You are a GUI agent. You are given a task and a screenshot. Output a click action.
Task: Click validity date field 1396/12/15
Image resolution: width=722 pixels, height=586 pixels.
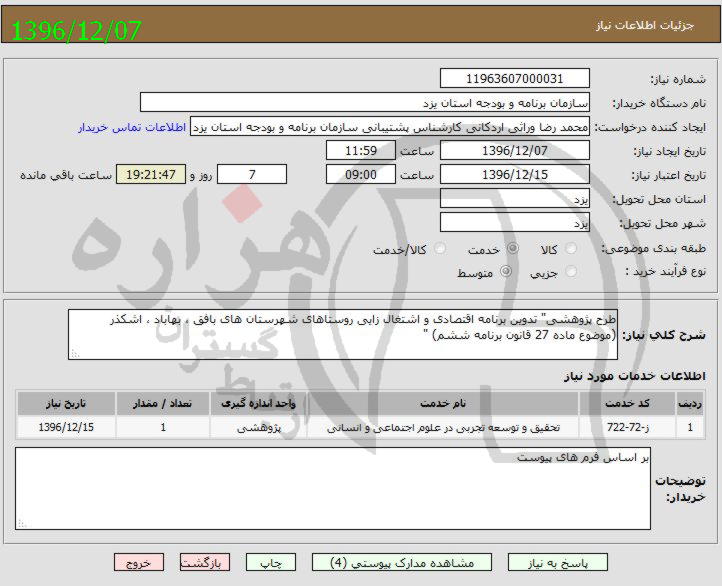pyautogui.click(x=515, y=174)
